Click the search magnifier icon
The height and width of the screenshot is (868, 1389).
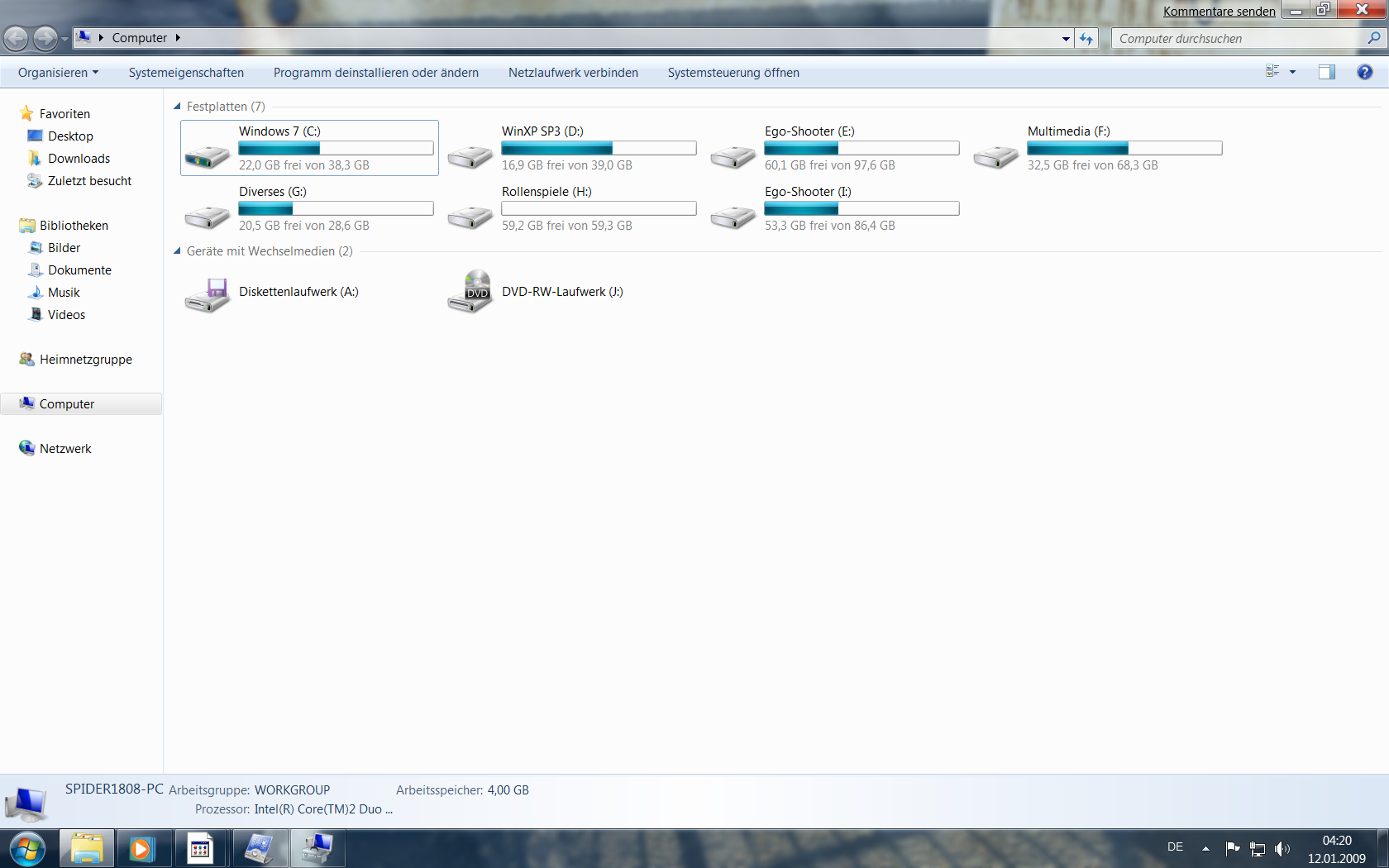1373,38
